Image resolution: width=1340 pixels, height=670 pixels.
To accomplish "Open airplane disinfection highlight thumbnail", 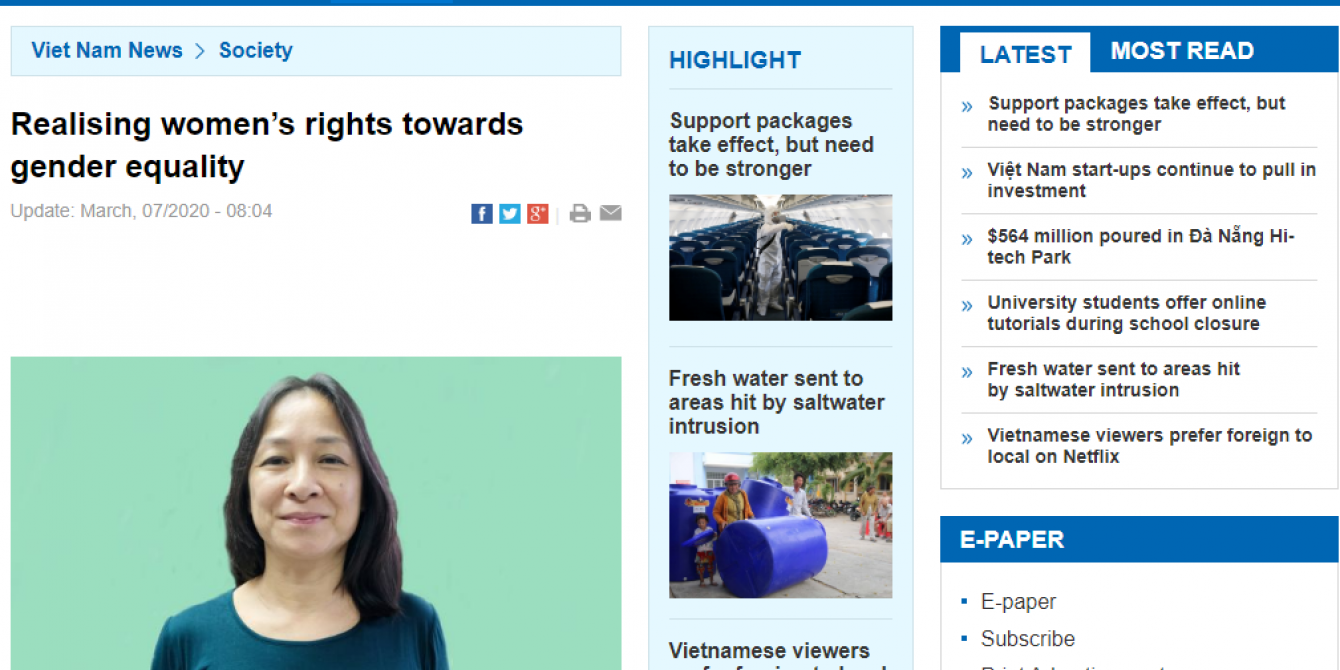I will (x=780, y=257).
